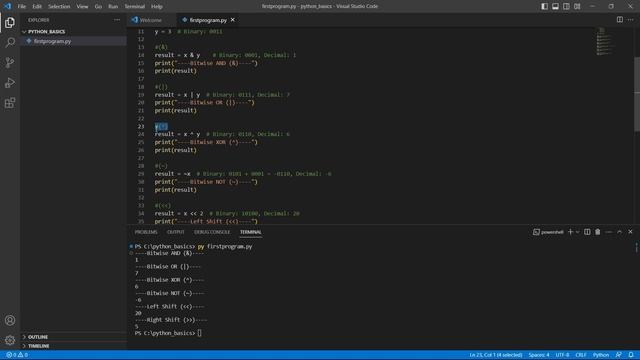This screenshot has width=640, height=360.
Task: Select the firstprogram.py editor tab
Action: (208, 20)
